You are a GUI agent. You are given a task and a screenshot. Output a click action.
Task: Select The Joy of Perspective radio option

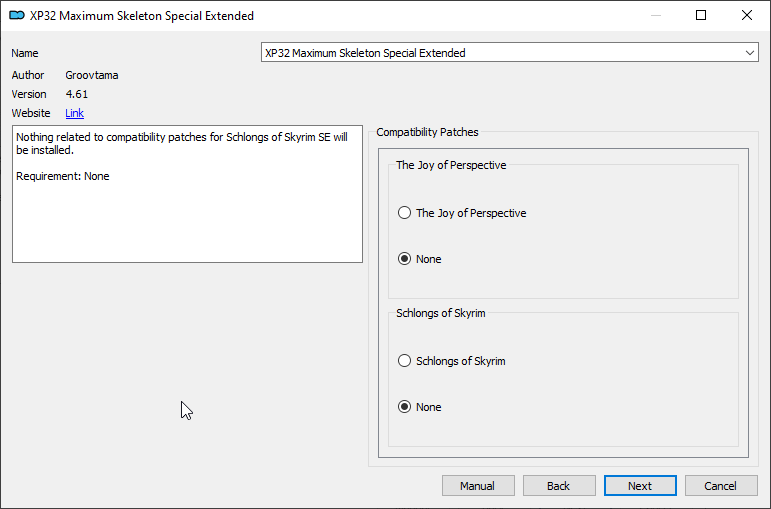(405, 213)
